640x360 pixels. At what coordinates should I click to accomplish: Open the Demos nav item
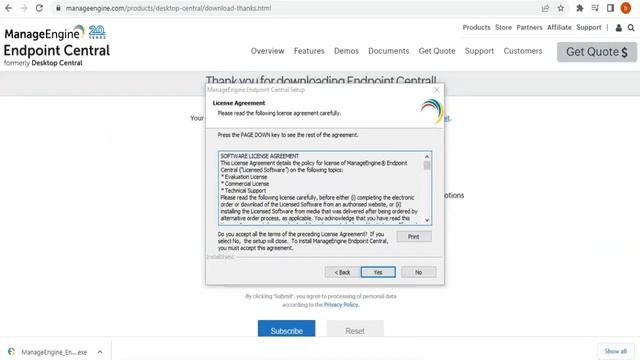point(346,51)
